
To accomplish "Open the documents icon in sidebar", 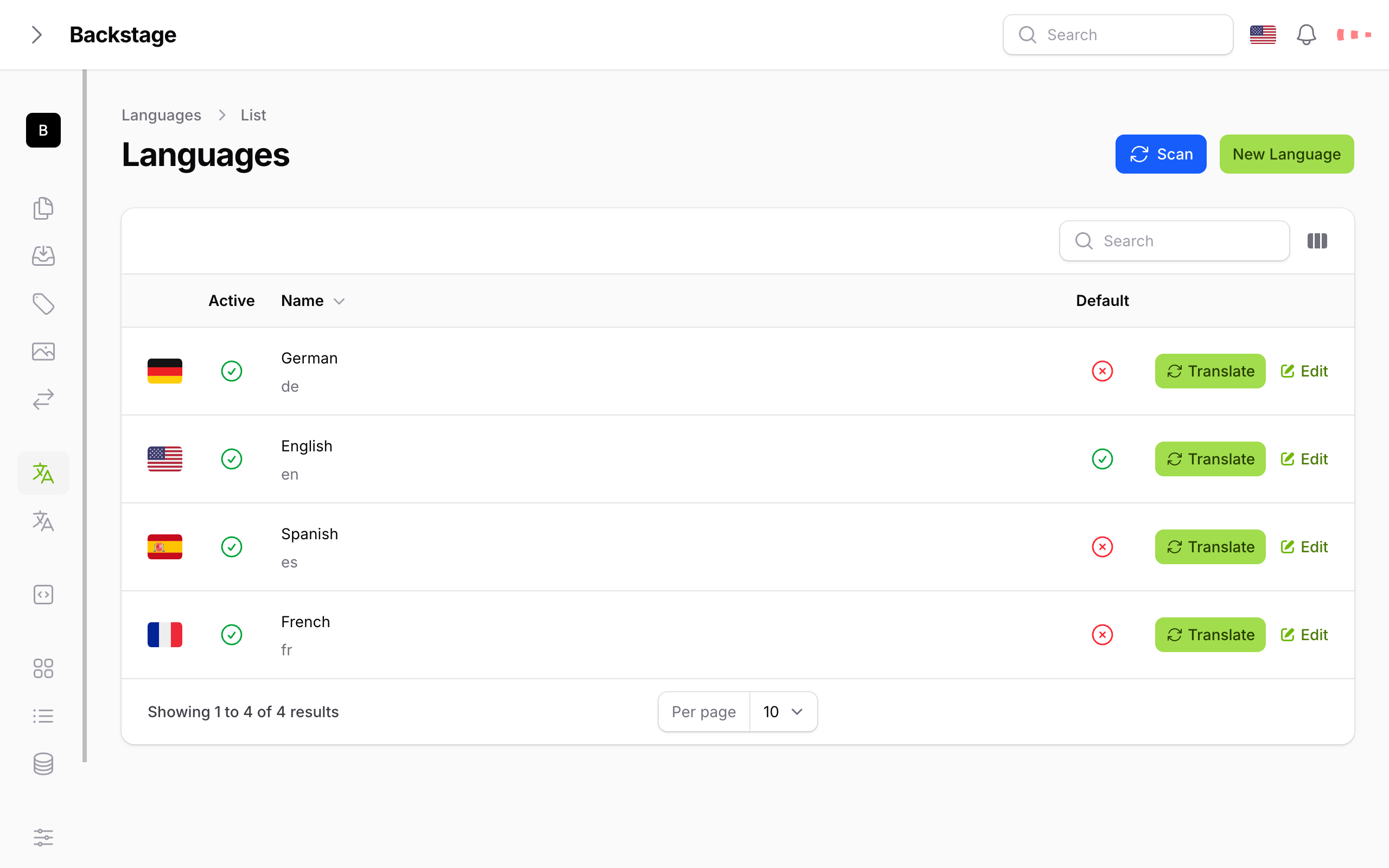I will pyautogui.click(x=43, y=208).
